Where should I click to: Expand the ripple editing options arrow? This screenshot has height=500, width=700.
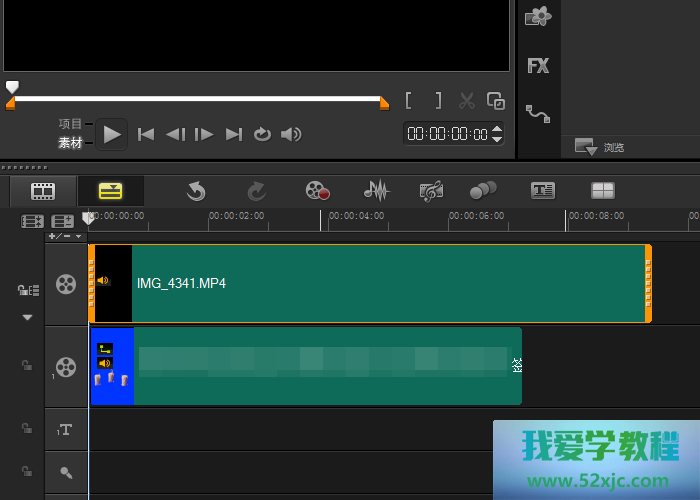[x=27, y=317]
